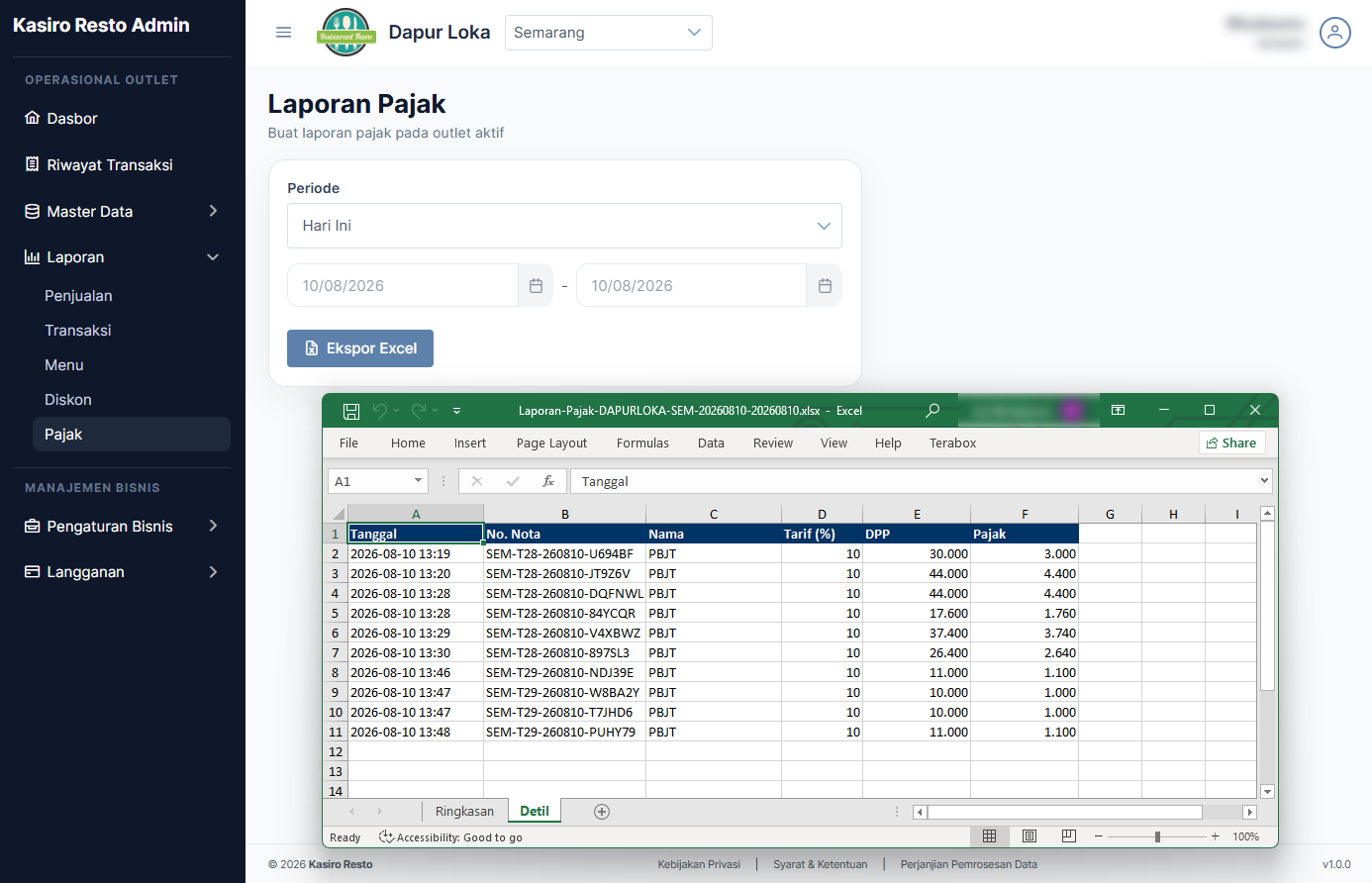This screenshot has width=1372, height=883.
Task: Click the start date 10/08/2026 field
Action: click(403, 286)
